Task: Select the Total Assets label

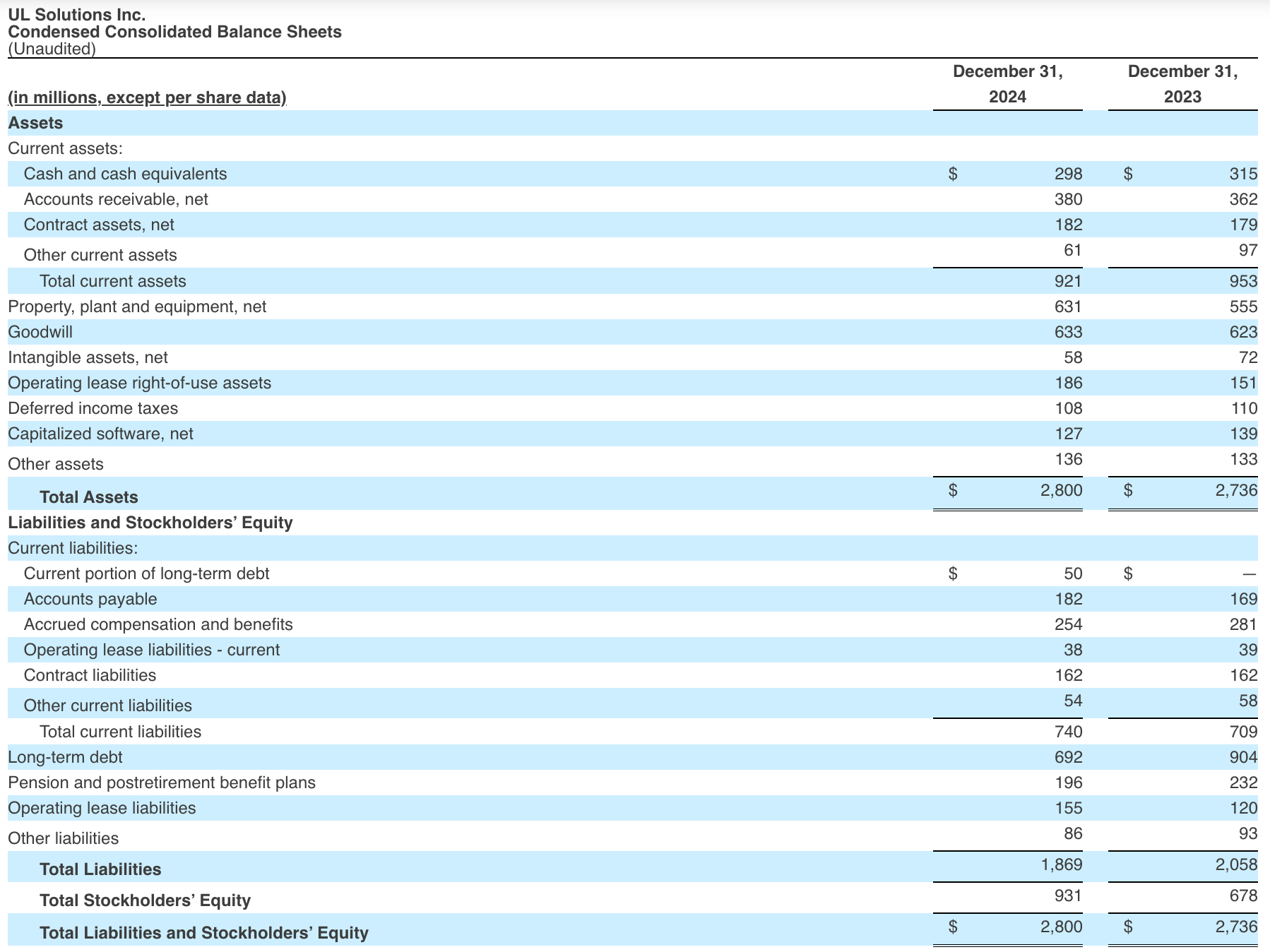Action: (x=89, y=497)
